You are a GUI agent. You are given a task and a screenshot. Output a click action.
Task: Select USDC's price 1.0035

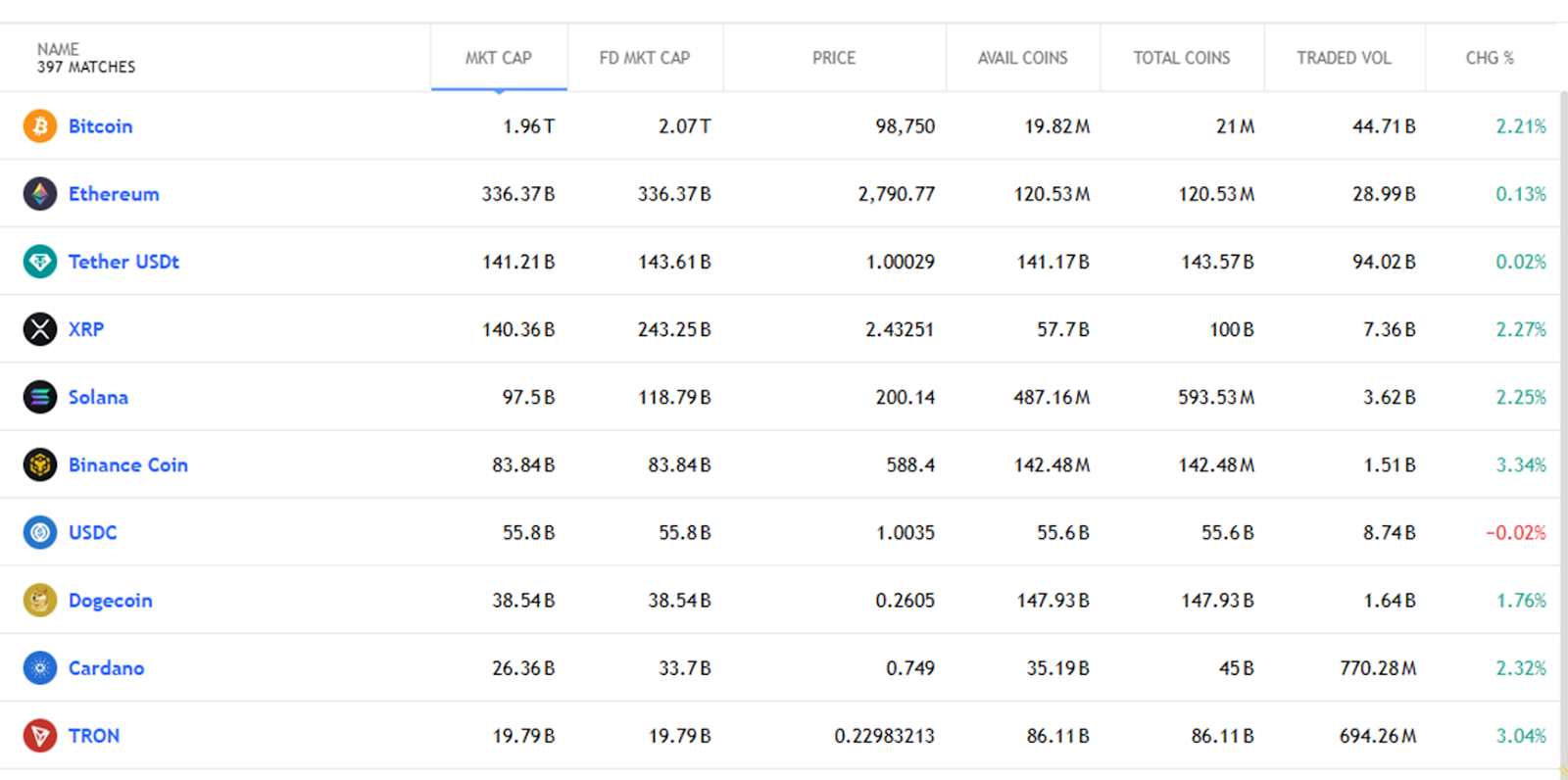(x=906, y=532)
